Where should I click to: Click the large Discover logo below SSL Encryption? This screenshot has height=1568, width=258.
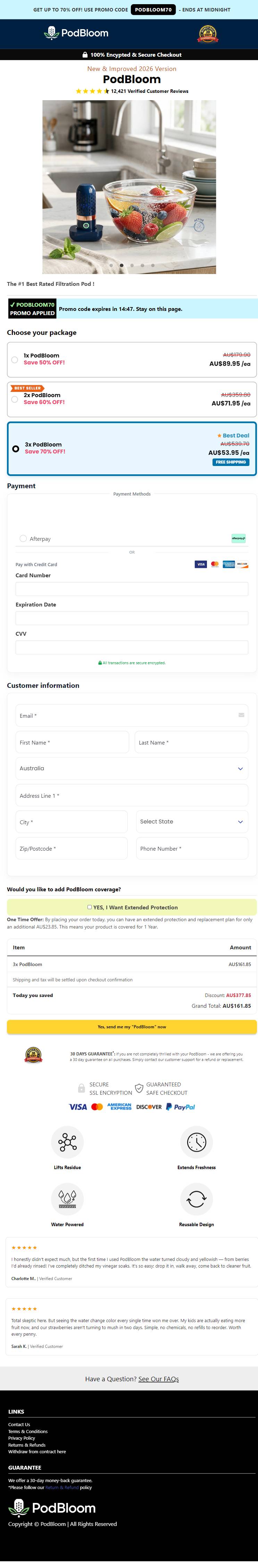coord(149,1107)
